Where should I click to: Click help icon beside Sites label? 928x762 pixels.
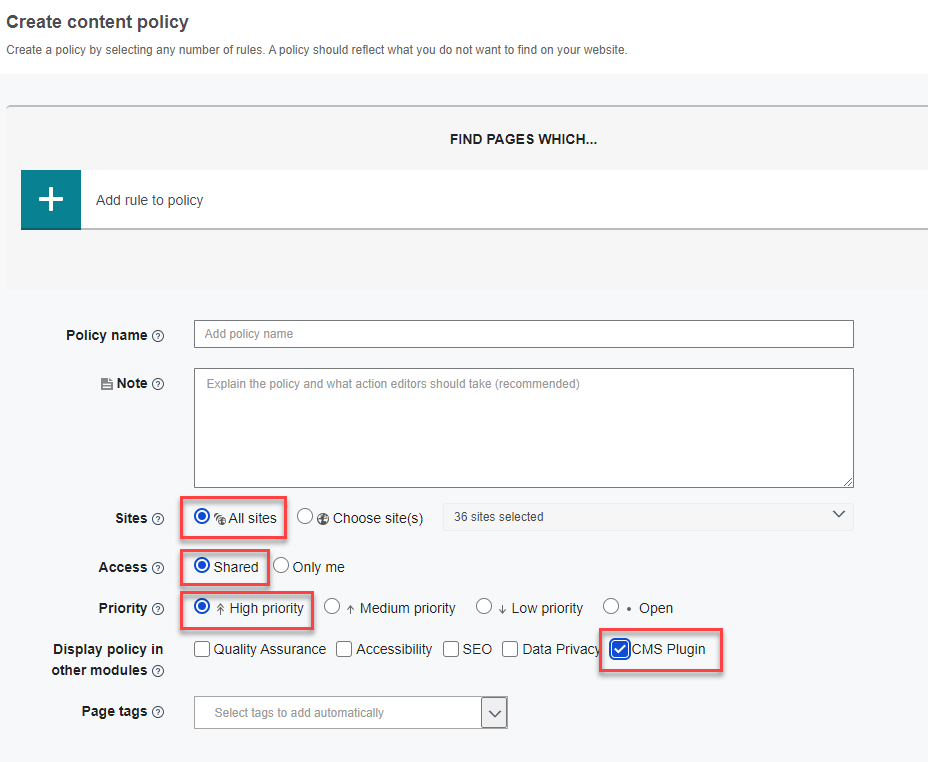(x=158, y=519)
